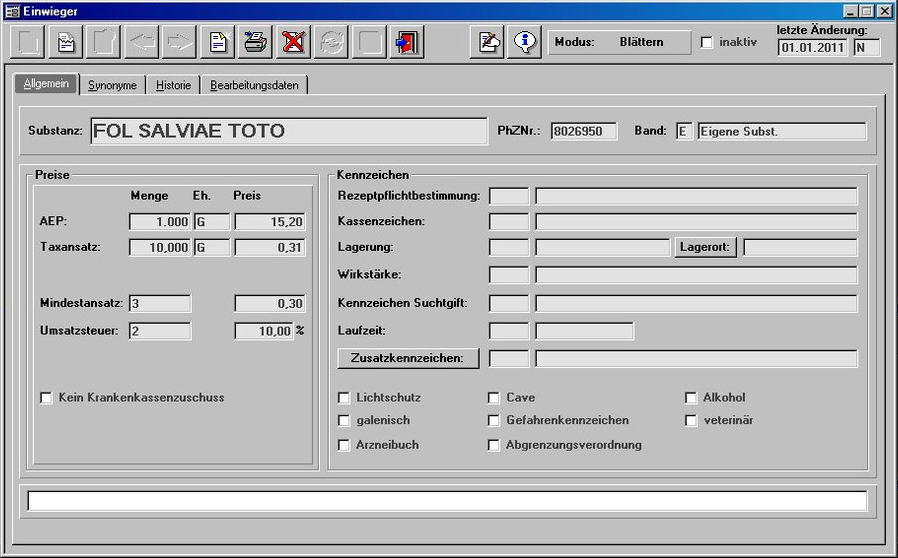Switch to the Synonyme tab
The height and width of the screenshot is (558, 898).
112,85
